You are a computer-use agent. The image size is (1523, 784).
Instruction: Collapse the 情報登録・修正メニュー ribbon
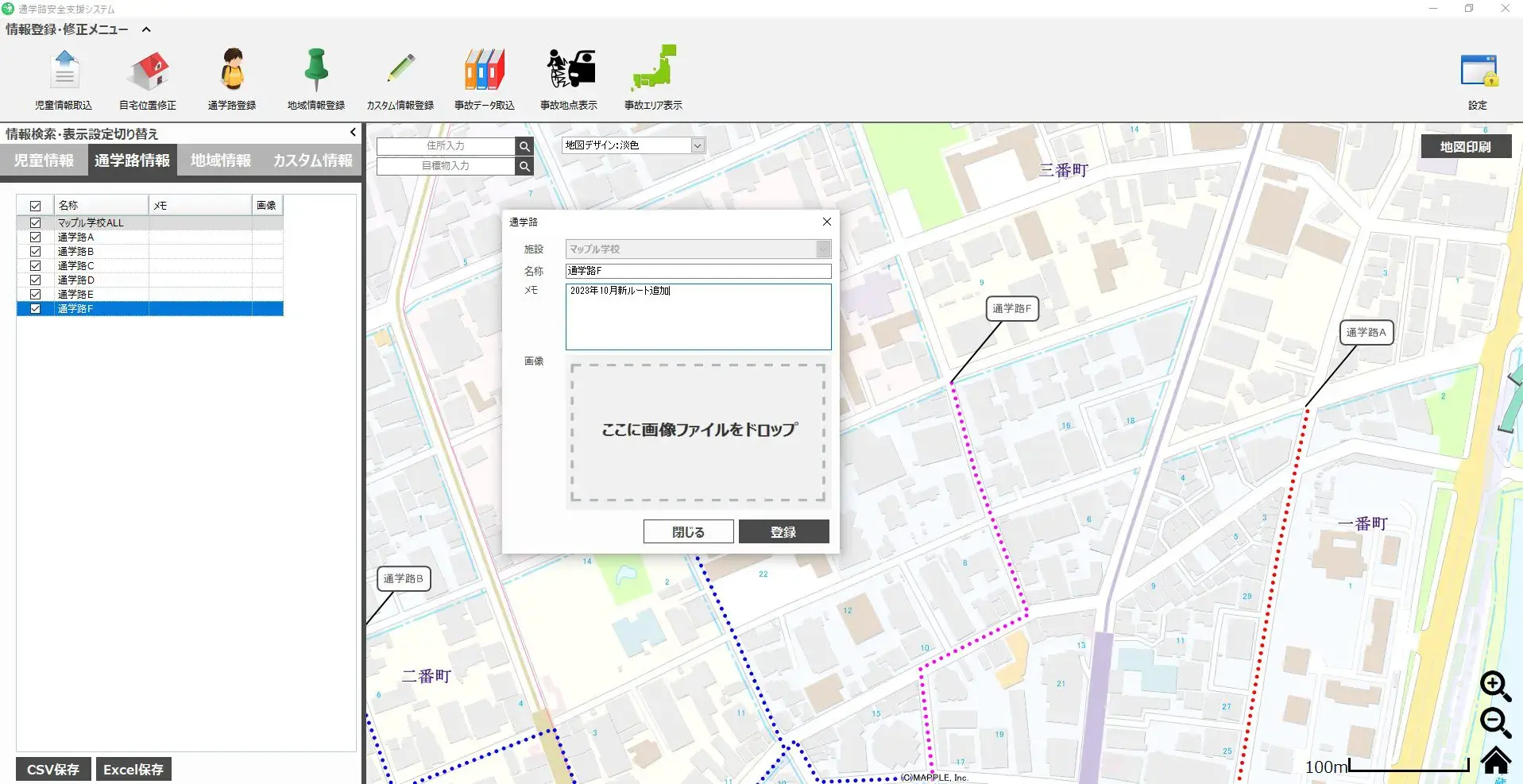[146, 30]
